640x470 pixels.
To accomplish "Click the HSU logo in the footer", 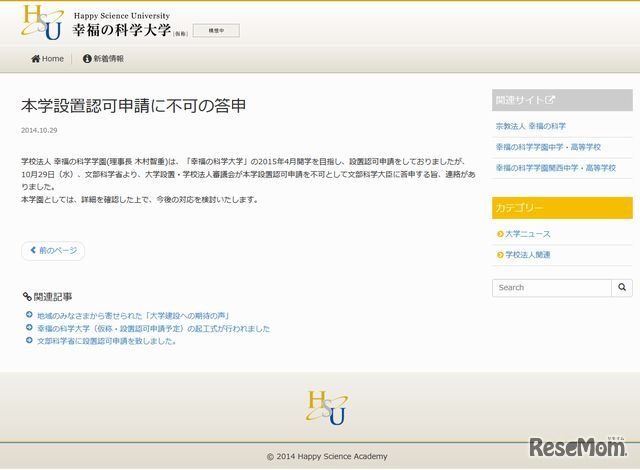I will pyautogui.click(x=327, y=408).
